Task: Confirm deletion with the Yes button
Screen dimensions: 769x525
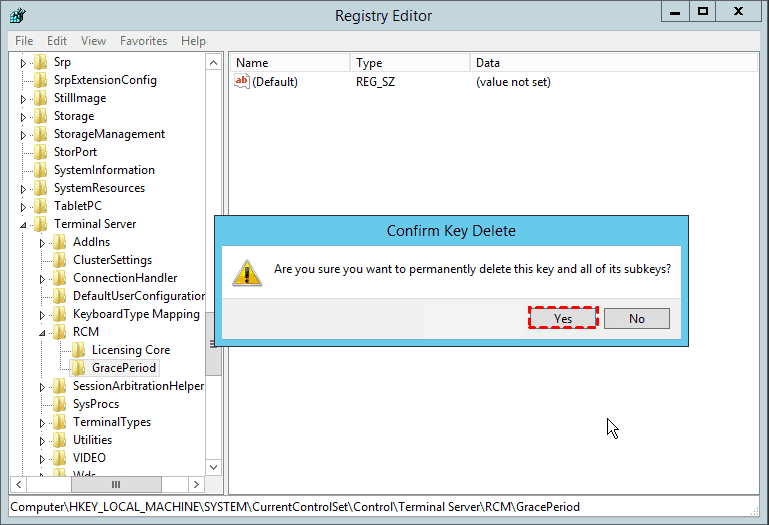Action: (563, 318)
